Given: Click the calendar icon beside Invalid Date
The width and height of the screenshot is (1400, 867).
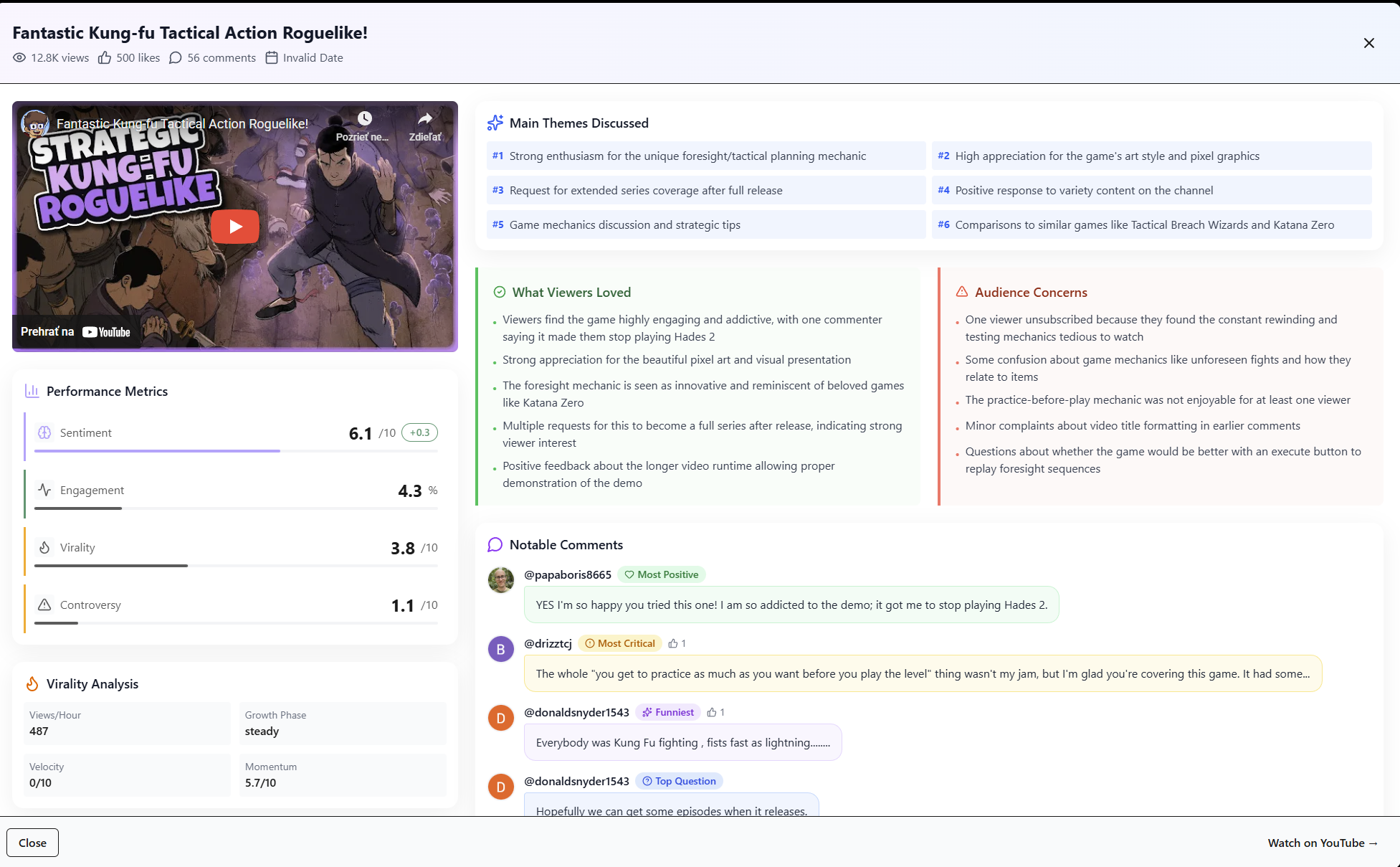Looking at the screenshot, I should point(272,58).
